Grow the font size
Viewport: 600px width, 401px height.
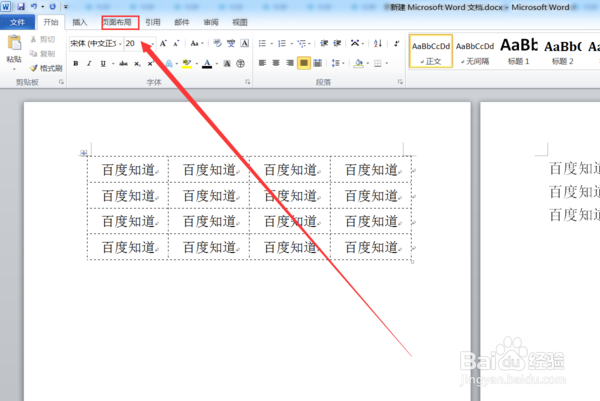click(163, 43)
